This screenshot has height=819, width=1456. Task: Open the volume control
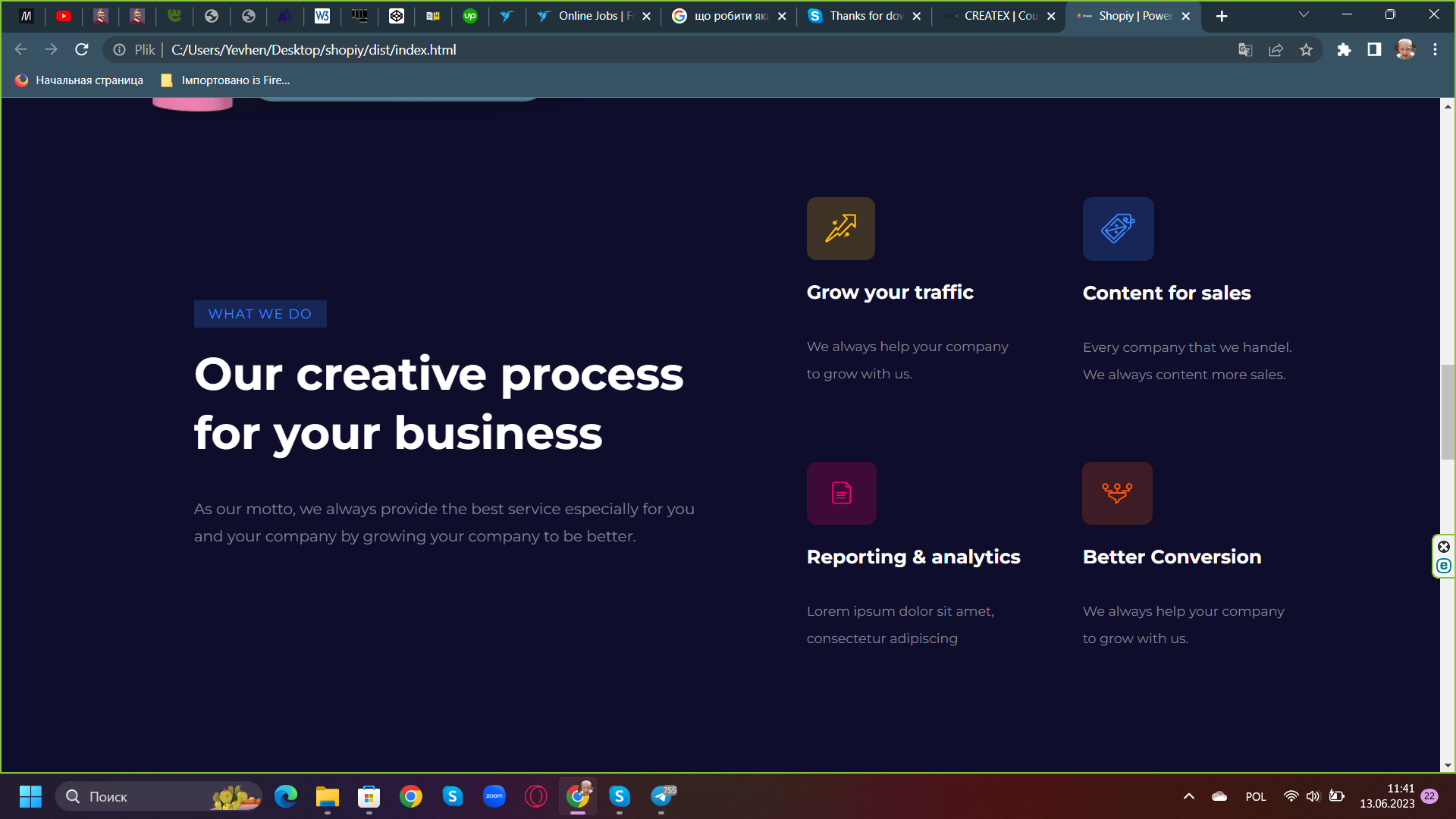pyautogui.click(x=1313, y=796)
